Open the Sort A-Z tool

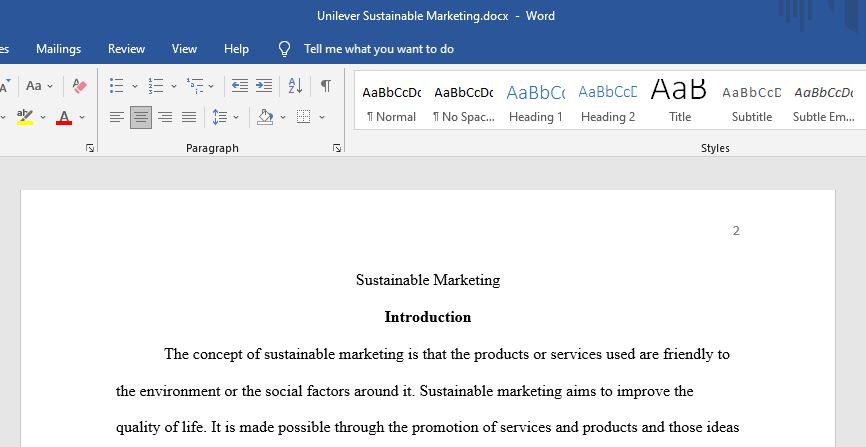point(295,86)
